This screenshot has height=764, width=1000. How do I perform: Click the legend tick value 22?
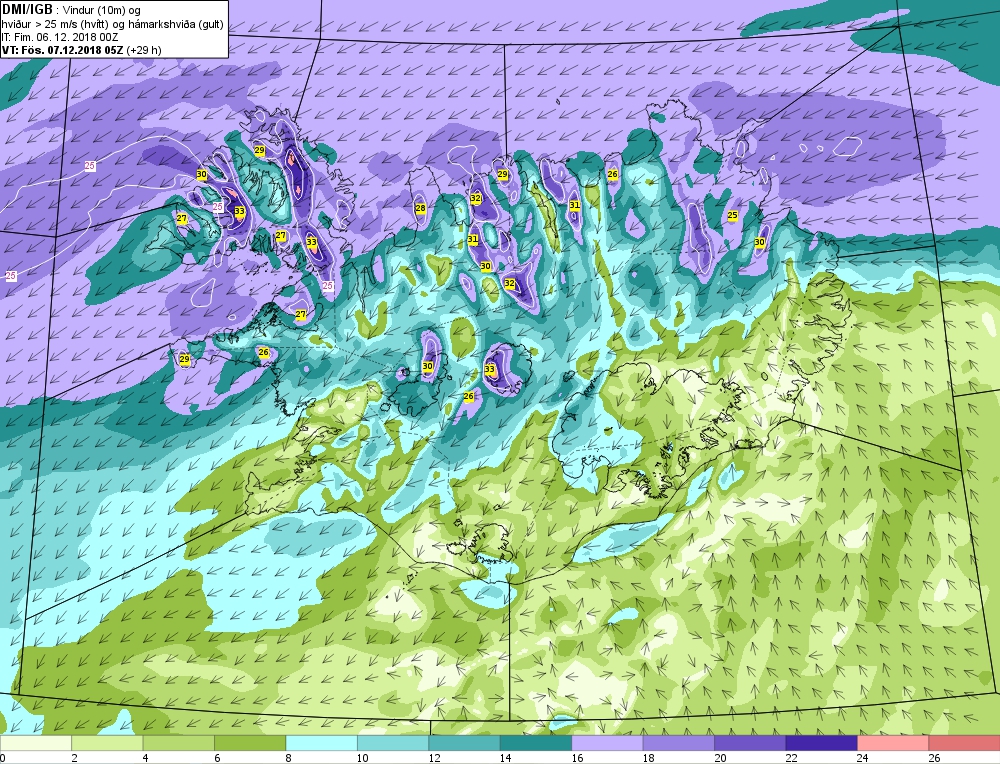791,758
